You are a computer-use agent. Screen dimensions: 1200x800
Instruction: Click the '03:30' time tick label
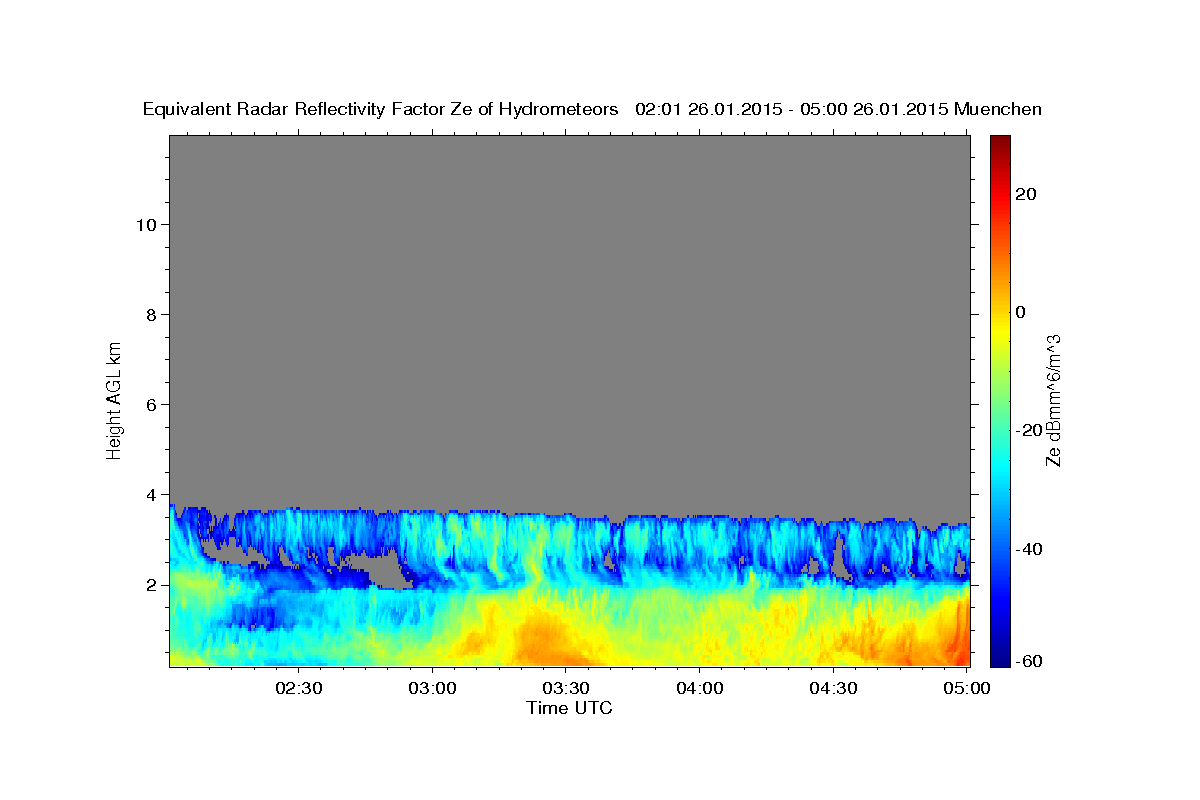(566, 688)
